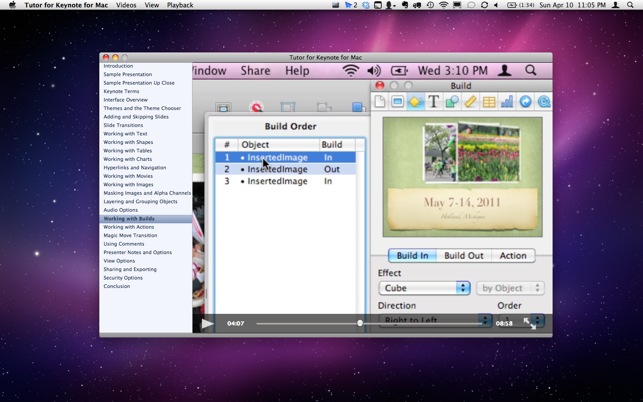This screenshot has height=402, width=643.
Task: Open the Introduction lesson
Action: (x=118, y=66)
